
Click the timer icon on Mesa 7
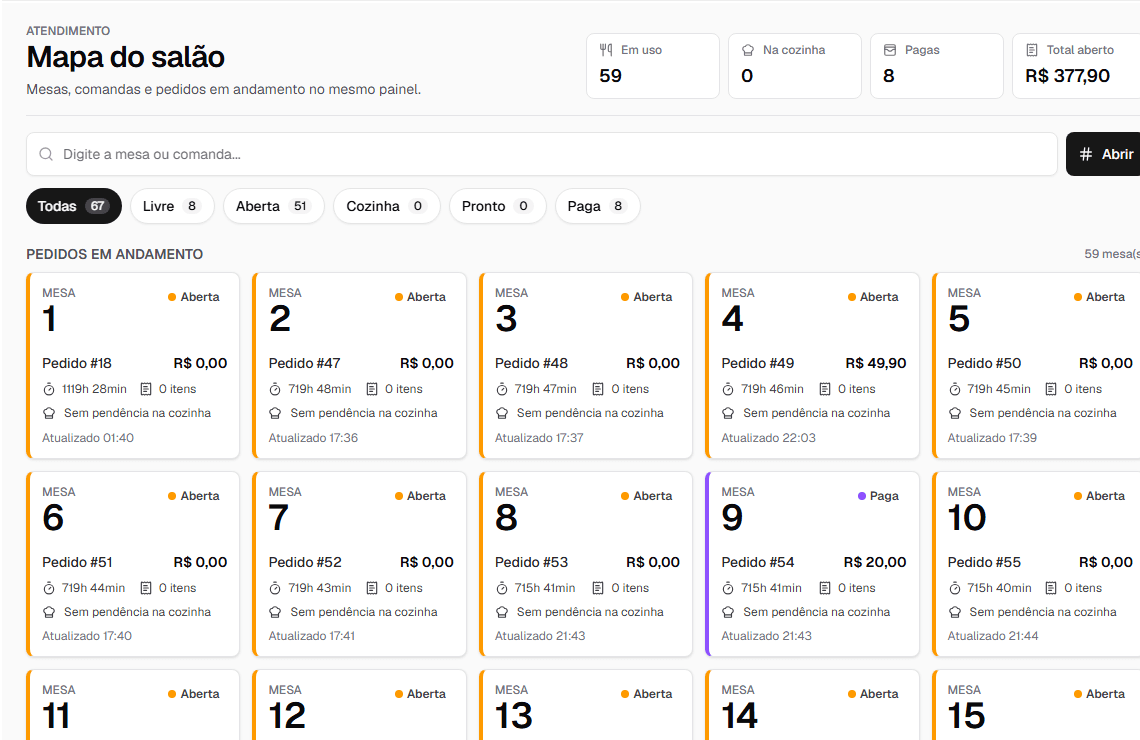pos(275,588)
